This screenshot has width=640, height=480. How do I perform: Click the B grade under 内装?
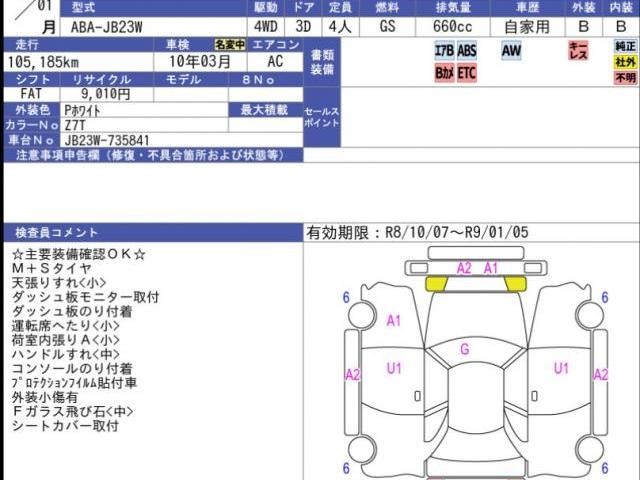point(621,27)
